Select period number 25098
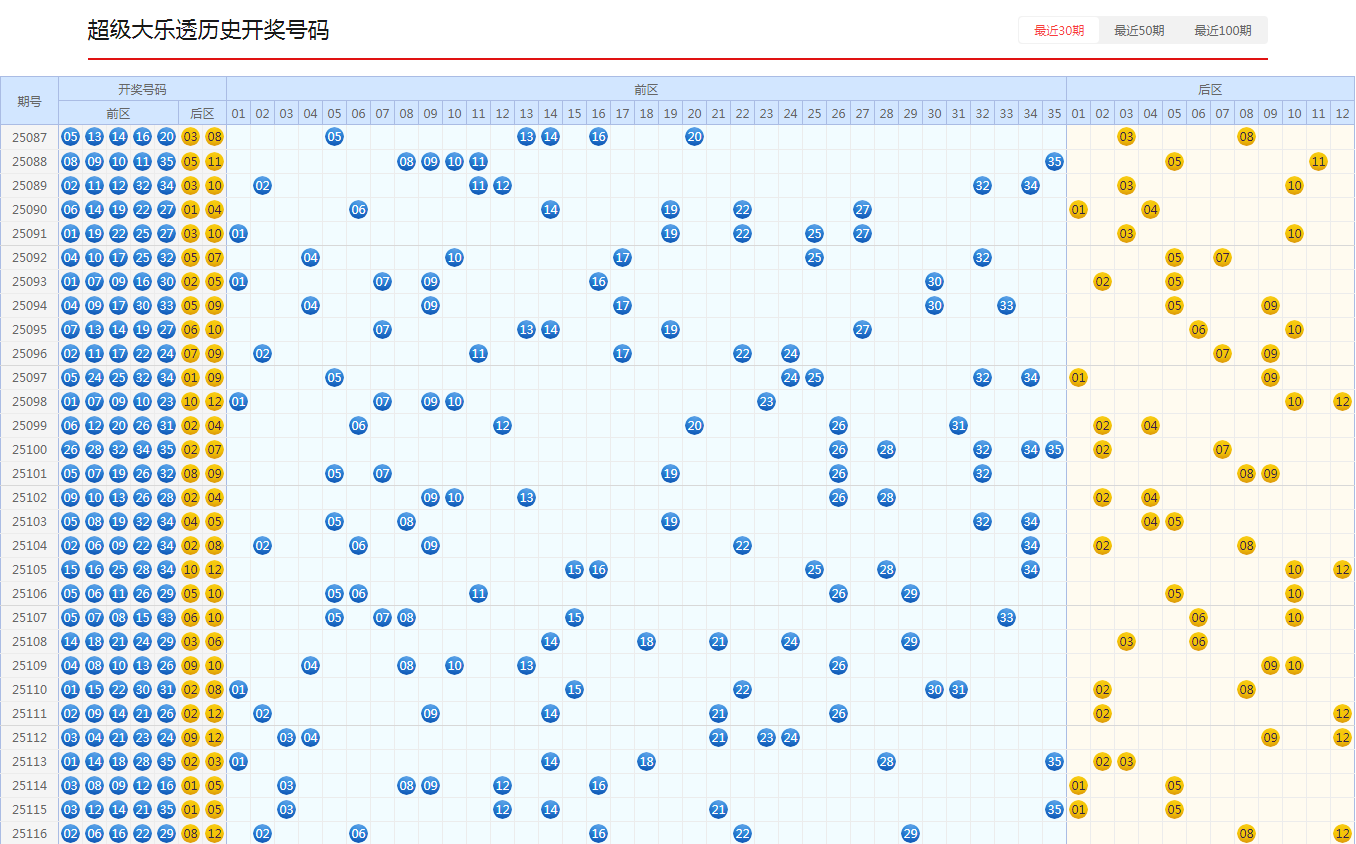The image size is (1356, 844). [29, 401]
